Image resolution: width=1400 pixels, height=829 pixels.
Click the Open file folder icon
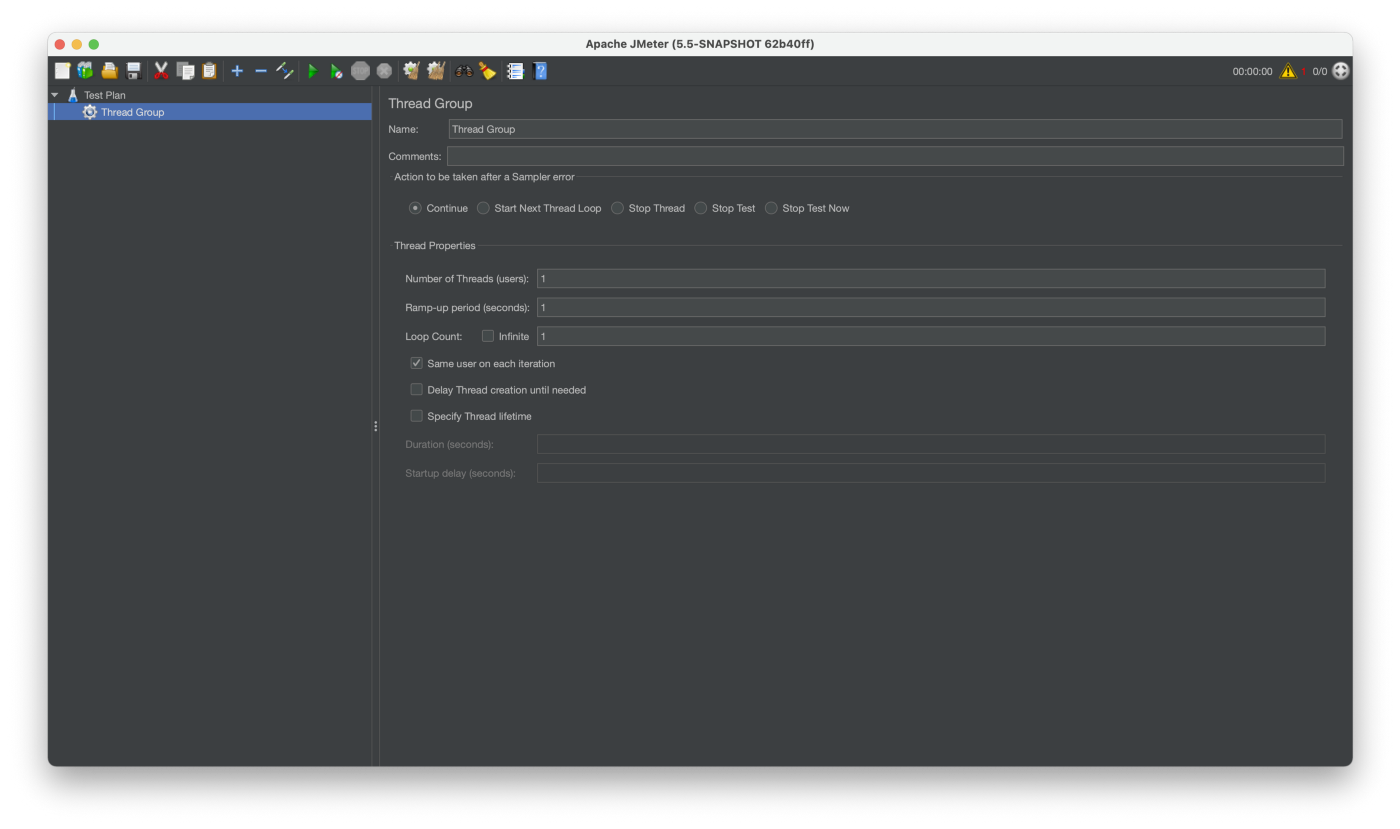tap(109, 71)
